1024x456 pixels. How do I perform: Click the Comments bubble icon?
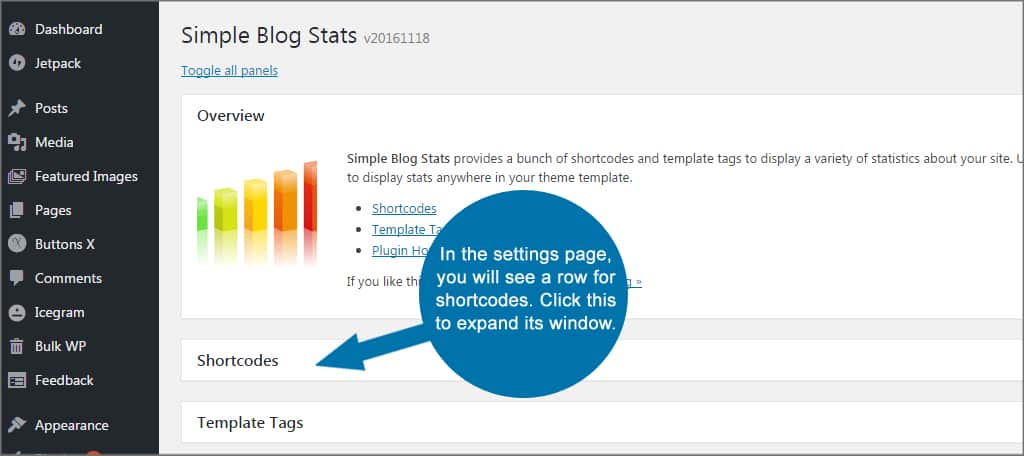pyautogui.click(x=16, y=278)
